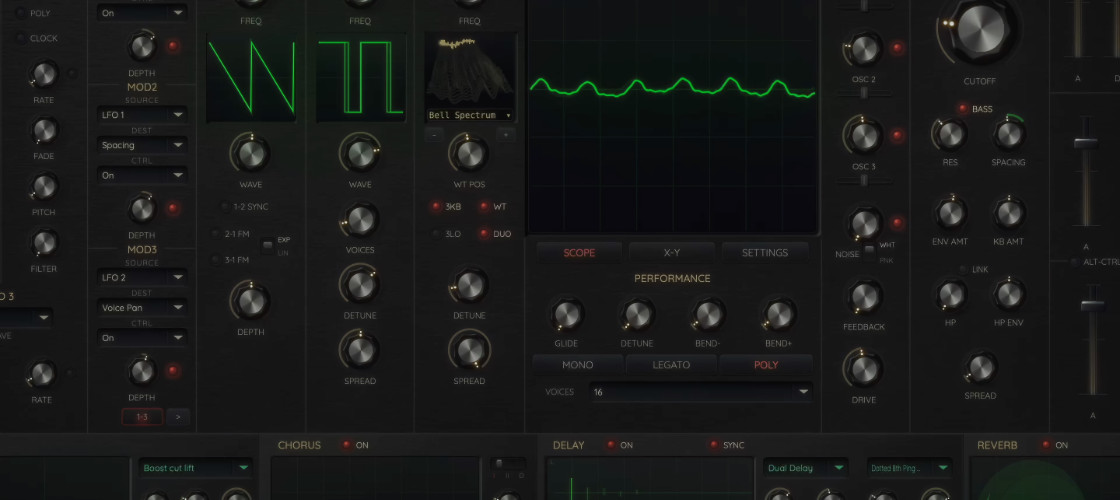Click the Performance DETUNE knob
The height and width of the screenshot is (500, 1120).
tap(636, 314)
